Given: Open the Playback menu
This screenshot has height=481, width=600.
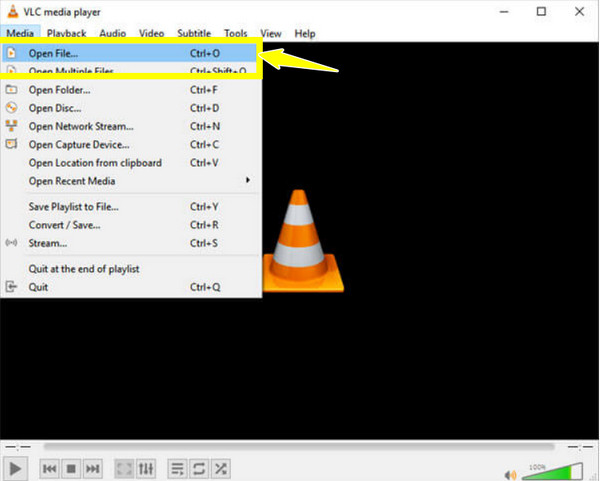Looking at the screenshot, I should point(67,33).
